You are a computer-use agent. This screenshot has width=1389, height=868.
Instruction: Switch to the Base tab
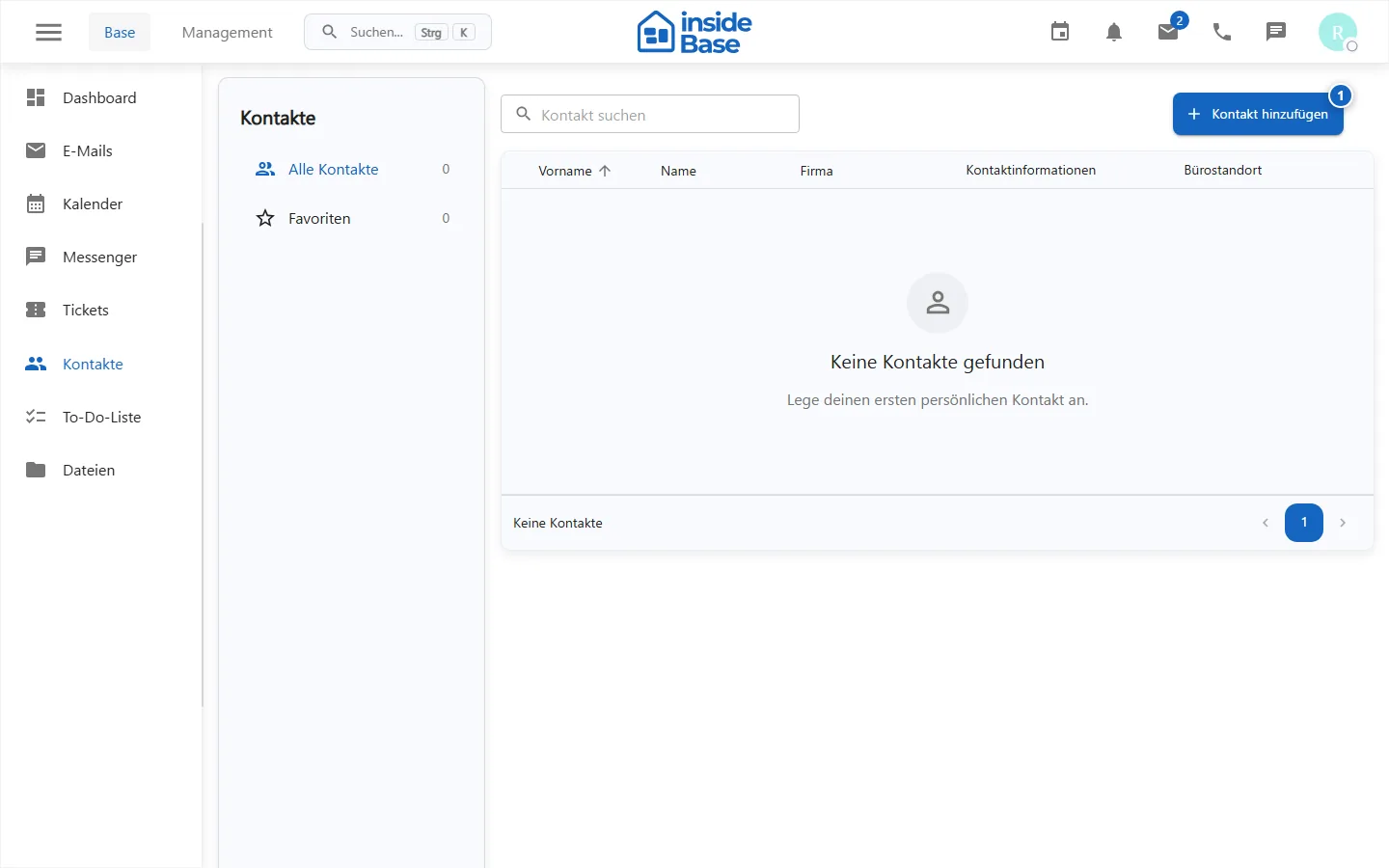click(x=120, y=32)
